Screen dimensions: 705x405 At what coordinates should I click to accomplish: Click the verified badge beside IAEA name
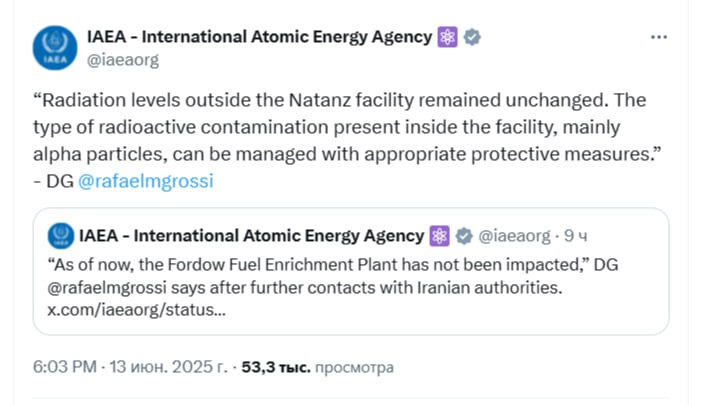point(472,37)
